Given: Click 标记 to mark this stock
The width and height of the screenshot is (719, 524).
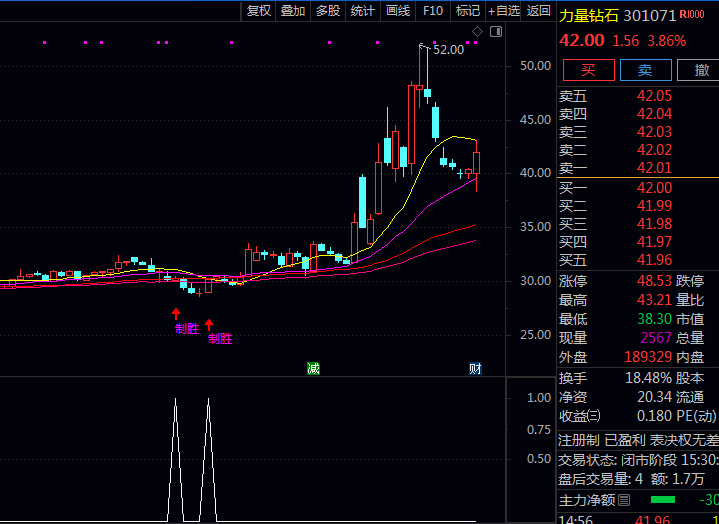Looking at the screenshot, I should [467, 11].
